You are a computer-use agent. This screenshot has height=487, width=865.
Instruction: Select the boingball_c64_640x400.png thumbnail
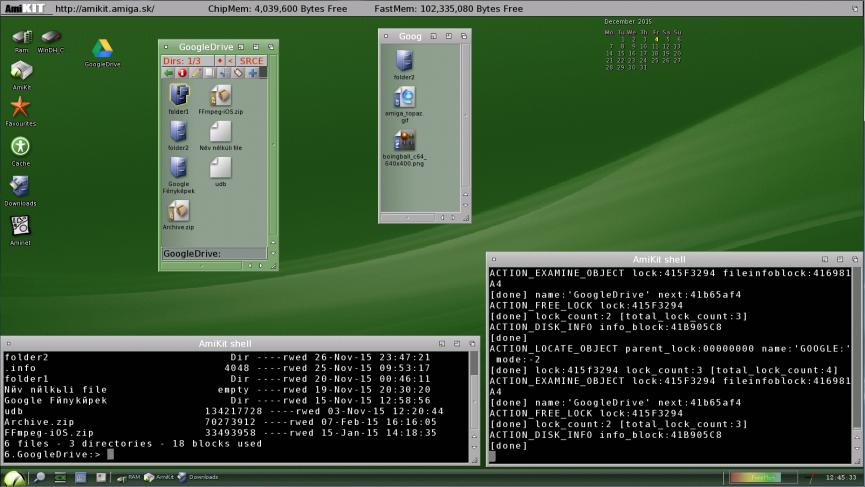pyautogui.click(x=405, y=141)
